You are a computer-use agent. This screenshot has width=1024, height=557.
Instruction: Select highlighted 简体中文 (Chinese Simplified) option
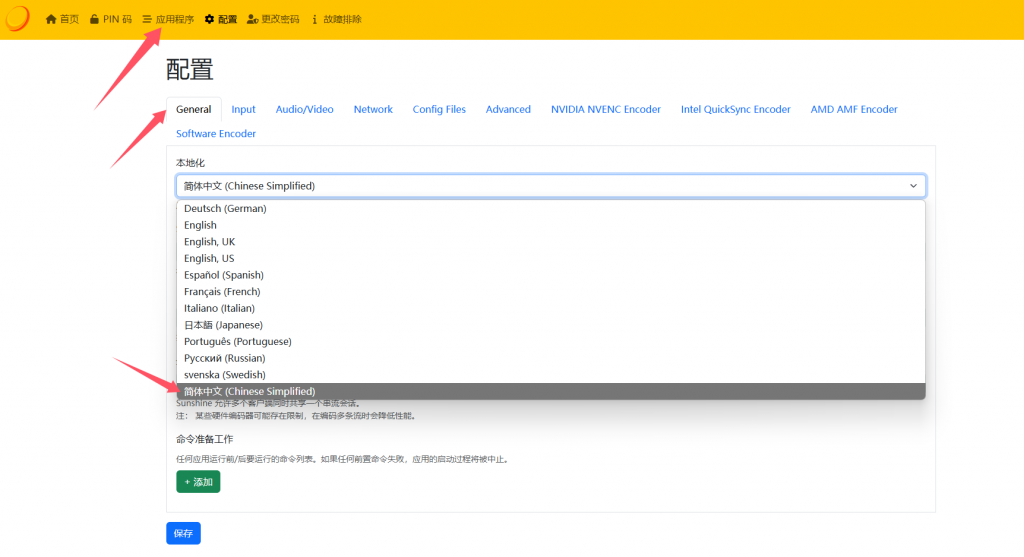coord(551,391)
